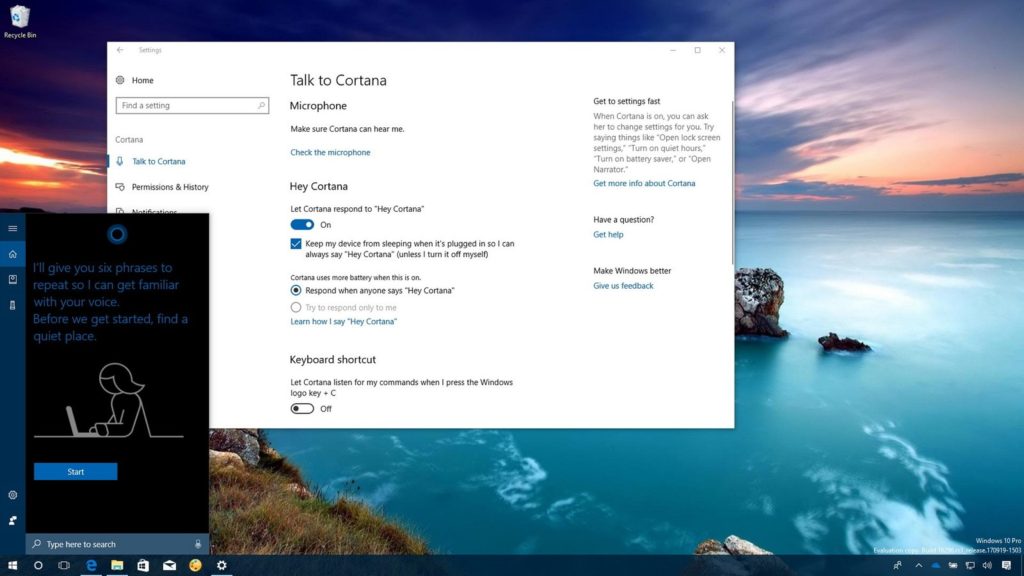Click the Cortana feedback icon in sidebar
Screen dimensions: 1024x576
[12, 520]
